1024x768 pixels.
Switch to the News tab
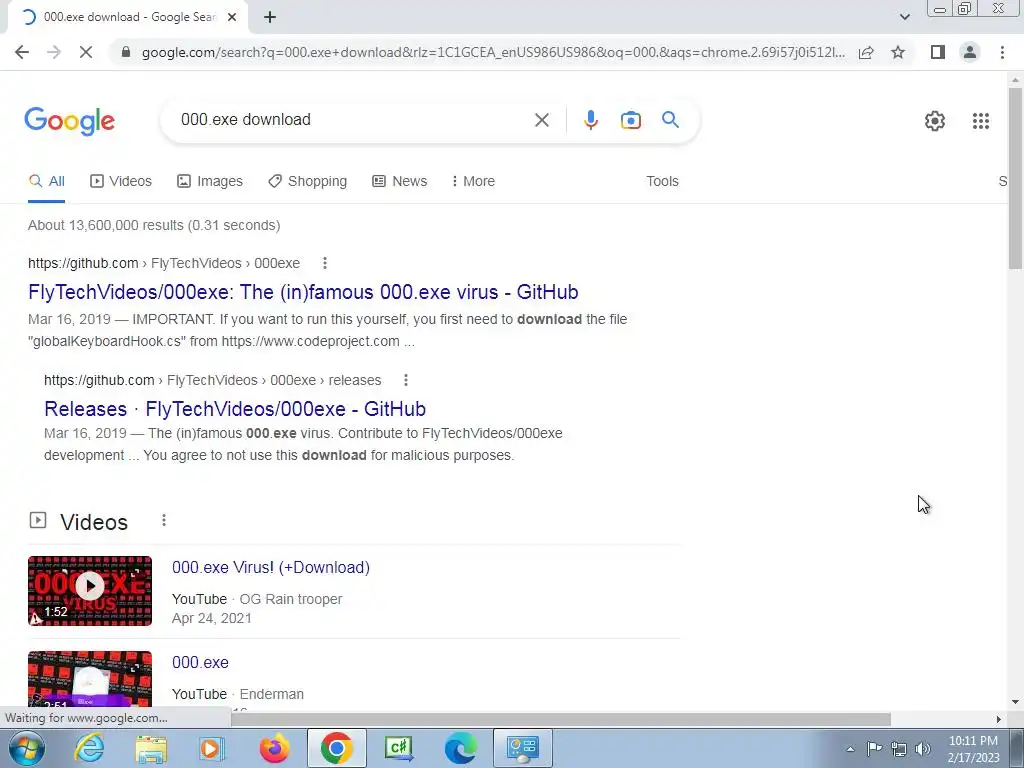coord(400,181)
